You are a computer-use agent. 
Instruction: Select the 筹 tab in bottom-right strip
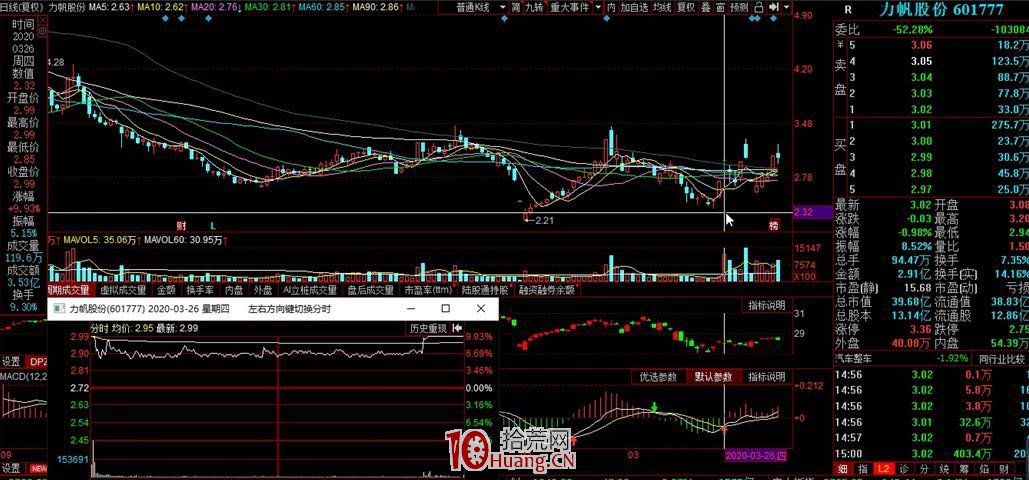964,469
